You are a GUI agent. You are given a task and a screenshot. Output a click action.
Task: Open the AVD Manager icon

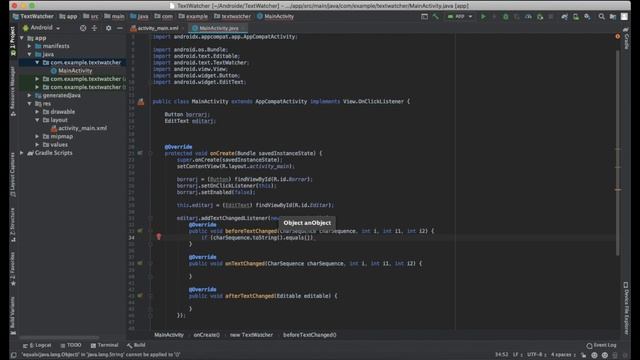(x=576, y=17)
